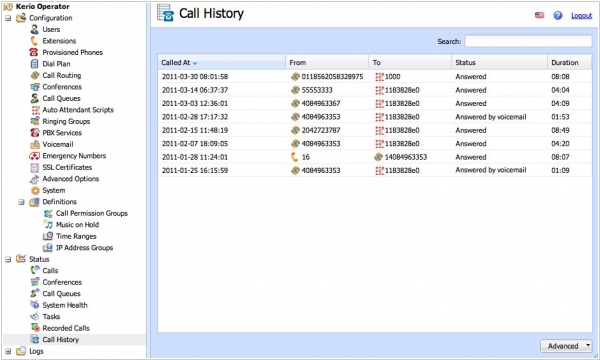Open the Dial Plan icon

34,64
